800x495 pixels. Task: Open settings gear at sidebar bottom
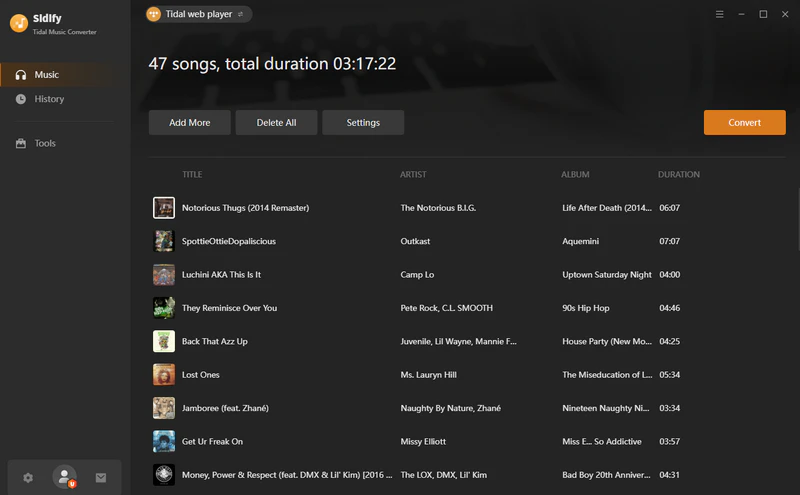pos(28,478)
